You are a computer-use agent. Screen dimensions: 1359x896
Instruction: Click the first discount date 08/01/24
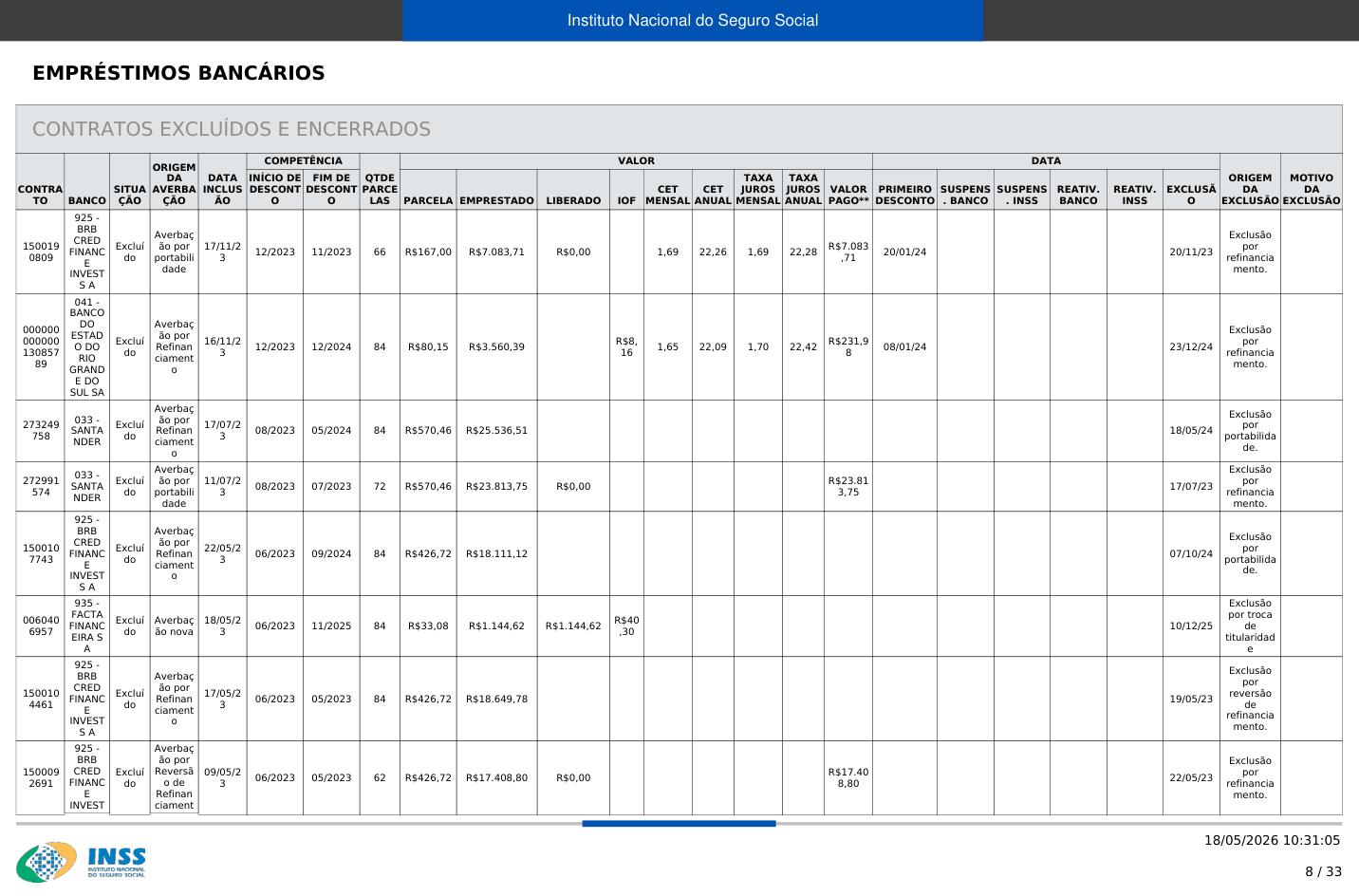pos(904,346)
